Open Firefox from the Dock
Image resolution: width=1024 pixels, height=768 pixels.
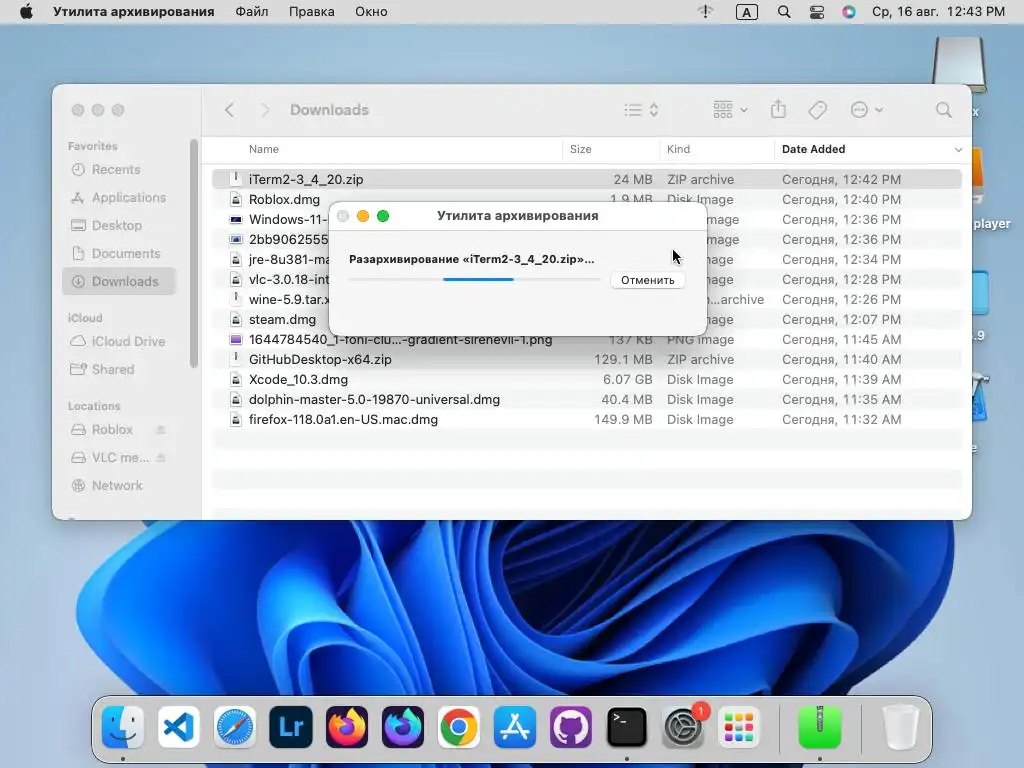[x=347, y=726]
